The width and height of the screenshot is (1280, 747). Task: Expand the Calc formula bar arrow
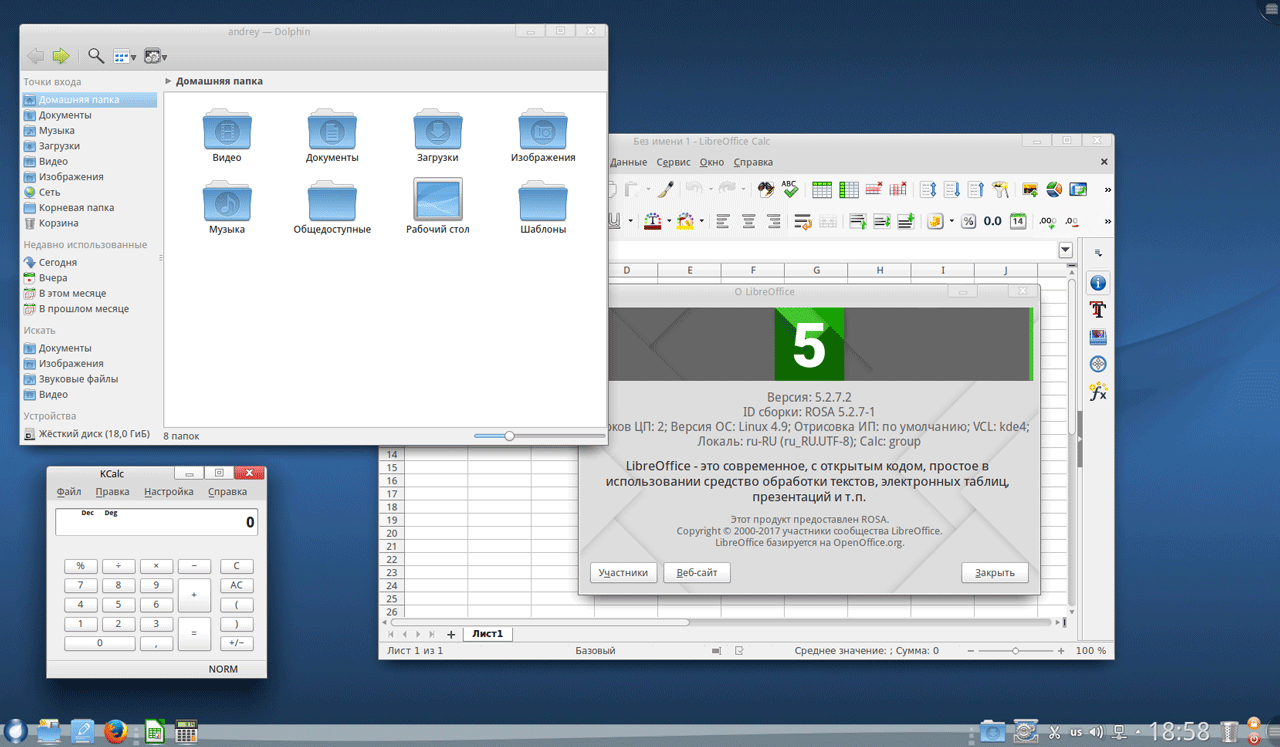click(x=1065, y=250)
